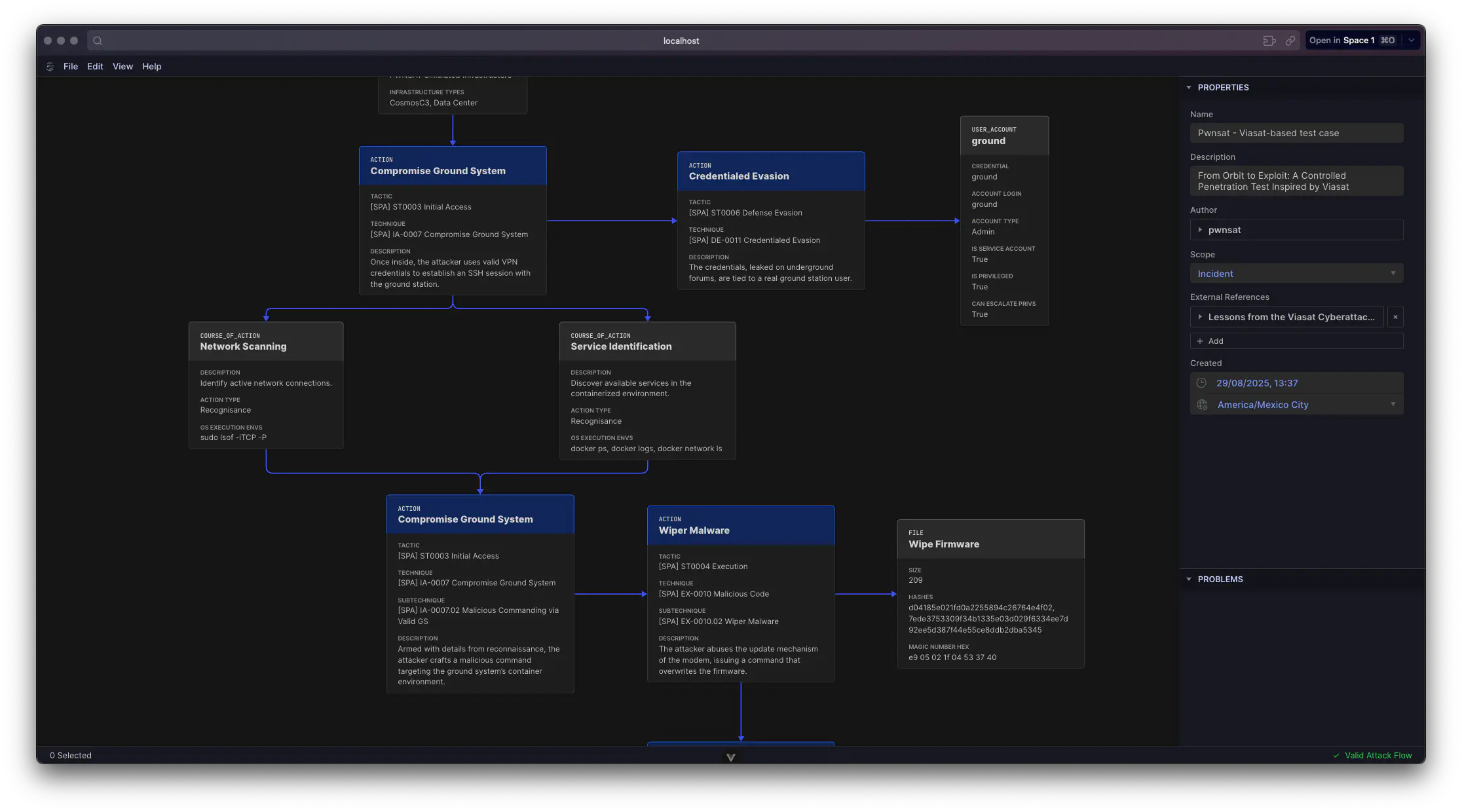
Task: Click the CosmosC3, Data Center infrastructure node
Action: (x=453, y=96)
